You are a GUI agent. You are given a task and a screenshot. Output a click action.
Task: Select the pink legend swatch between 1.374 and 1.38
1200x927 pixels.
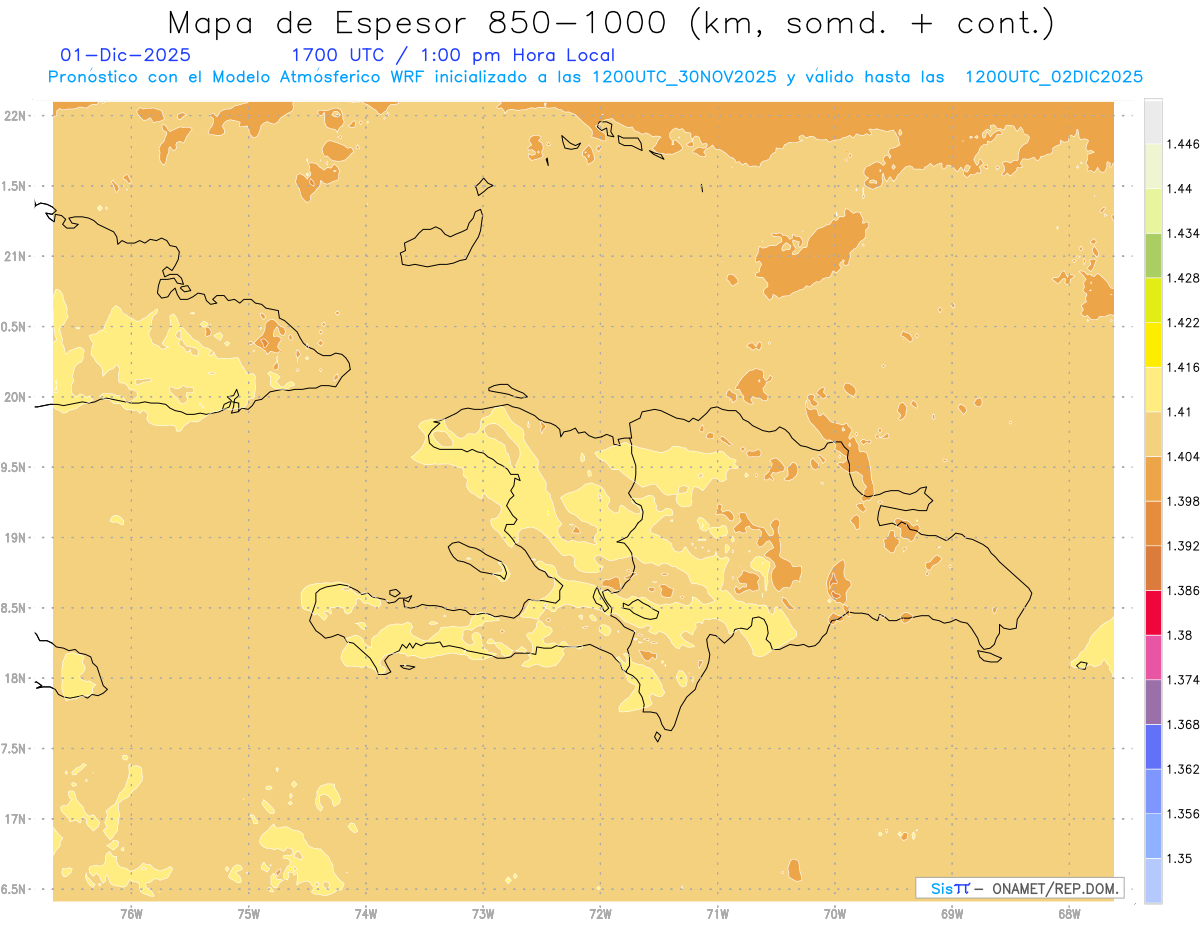pos(1153,656)
